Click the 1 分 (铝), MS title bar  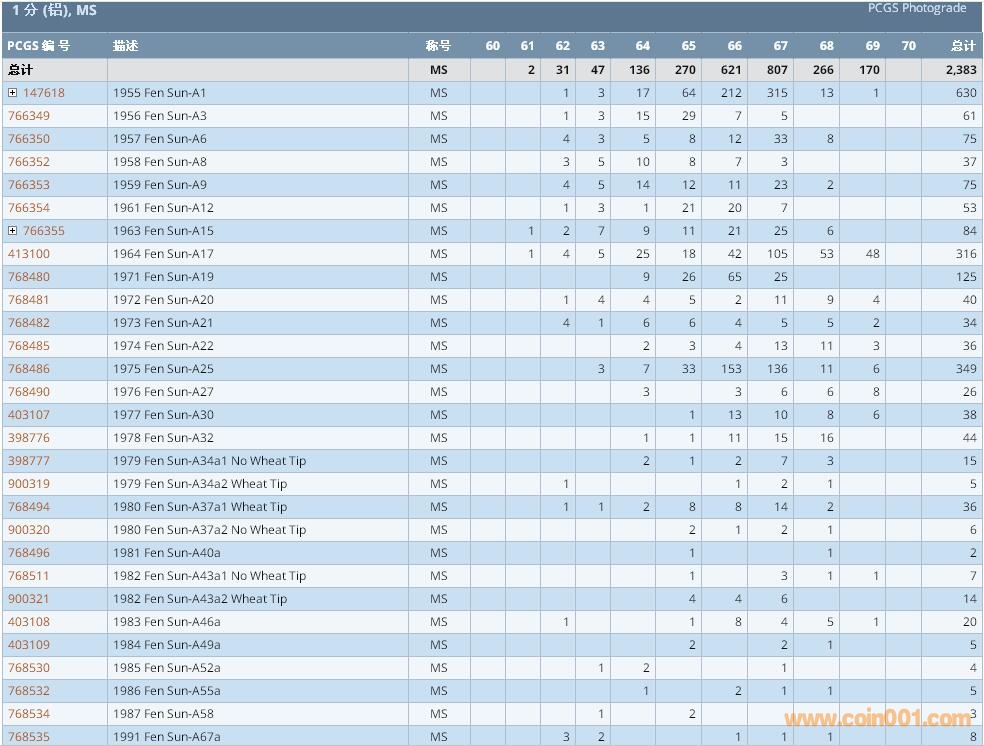55,11
